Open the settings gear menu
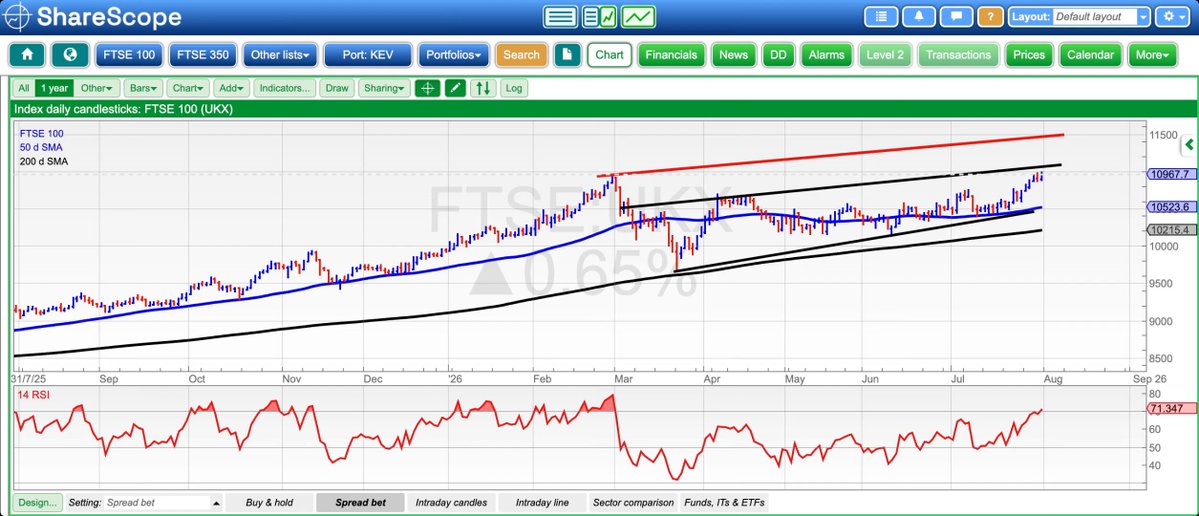Image resolution: width=1199 pixels, height=516 pixels. tap(1172, 17)
